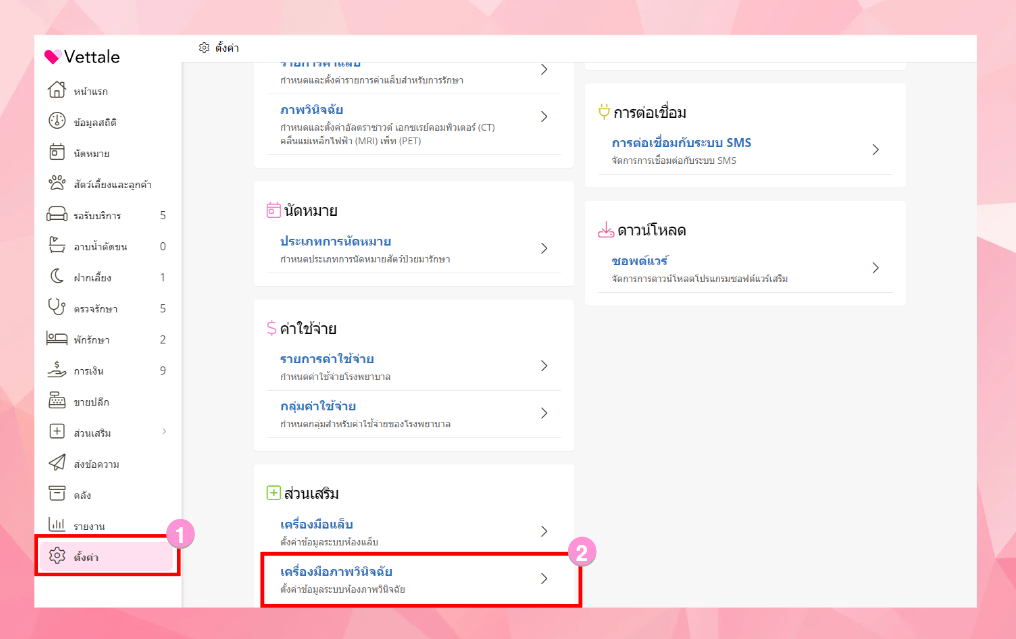
Task: Click พักรักษา count badge 2
Action: point(163,340)
